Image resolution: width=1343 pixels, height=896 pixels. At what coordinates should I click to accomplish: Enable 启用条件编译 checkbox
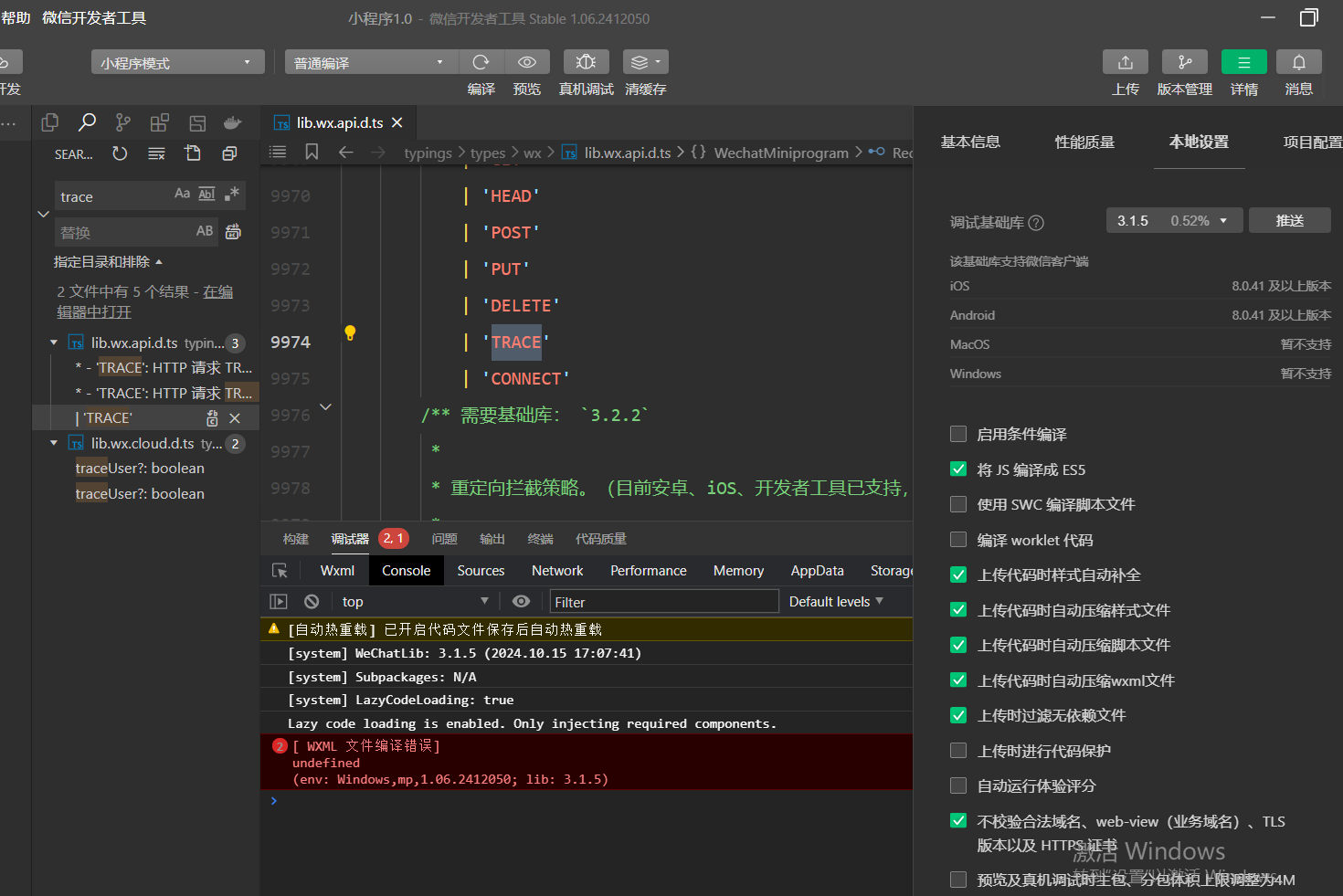pyautogui.click(x=958, y=434)
